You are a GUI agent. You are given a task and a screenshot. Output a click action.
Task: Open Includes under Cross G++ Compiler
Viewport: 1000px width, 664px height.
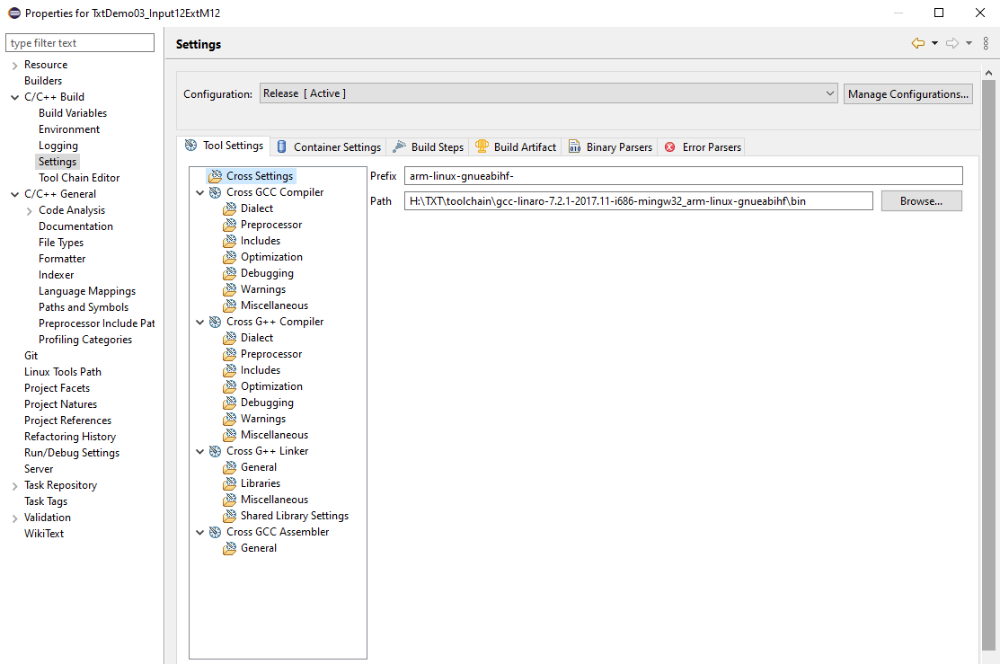(x=260, y=370)
